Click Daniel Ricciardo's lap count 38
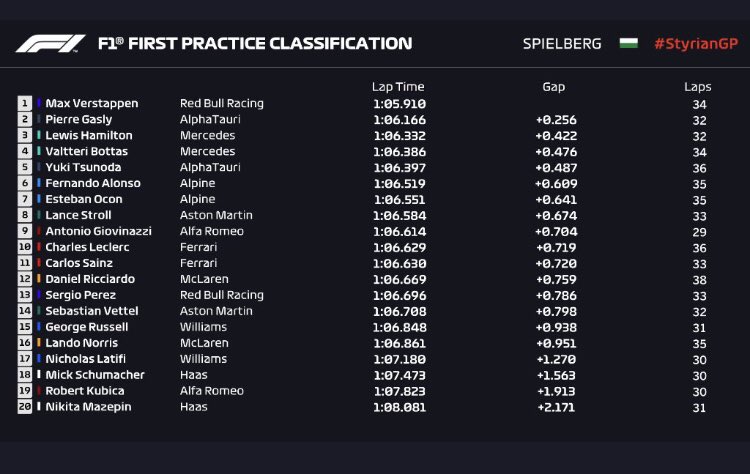Viewport: 750px width, 474px height. click(x=698, y=279)
